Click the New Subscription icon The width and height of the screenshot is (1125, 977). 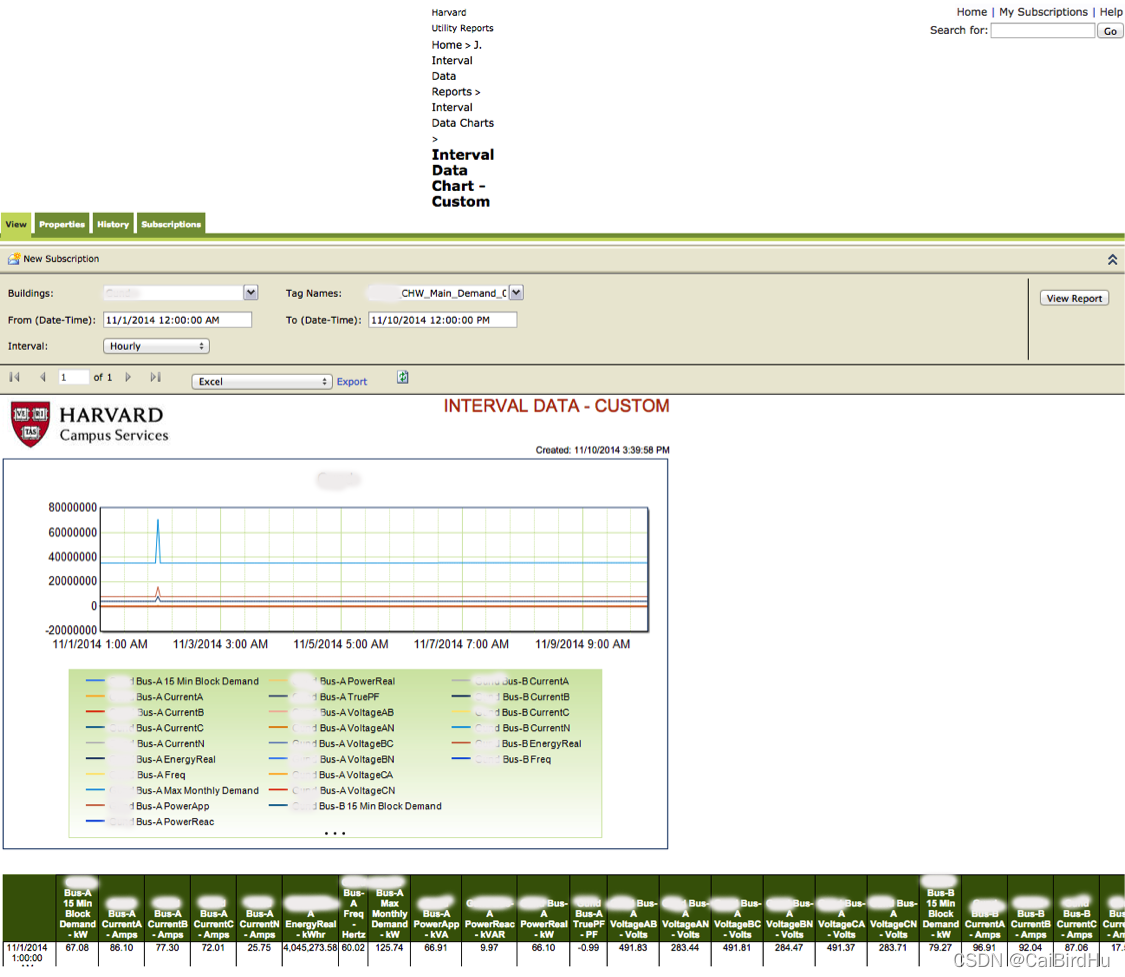coord(14,259)
